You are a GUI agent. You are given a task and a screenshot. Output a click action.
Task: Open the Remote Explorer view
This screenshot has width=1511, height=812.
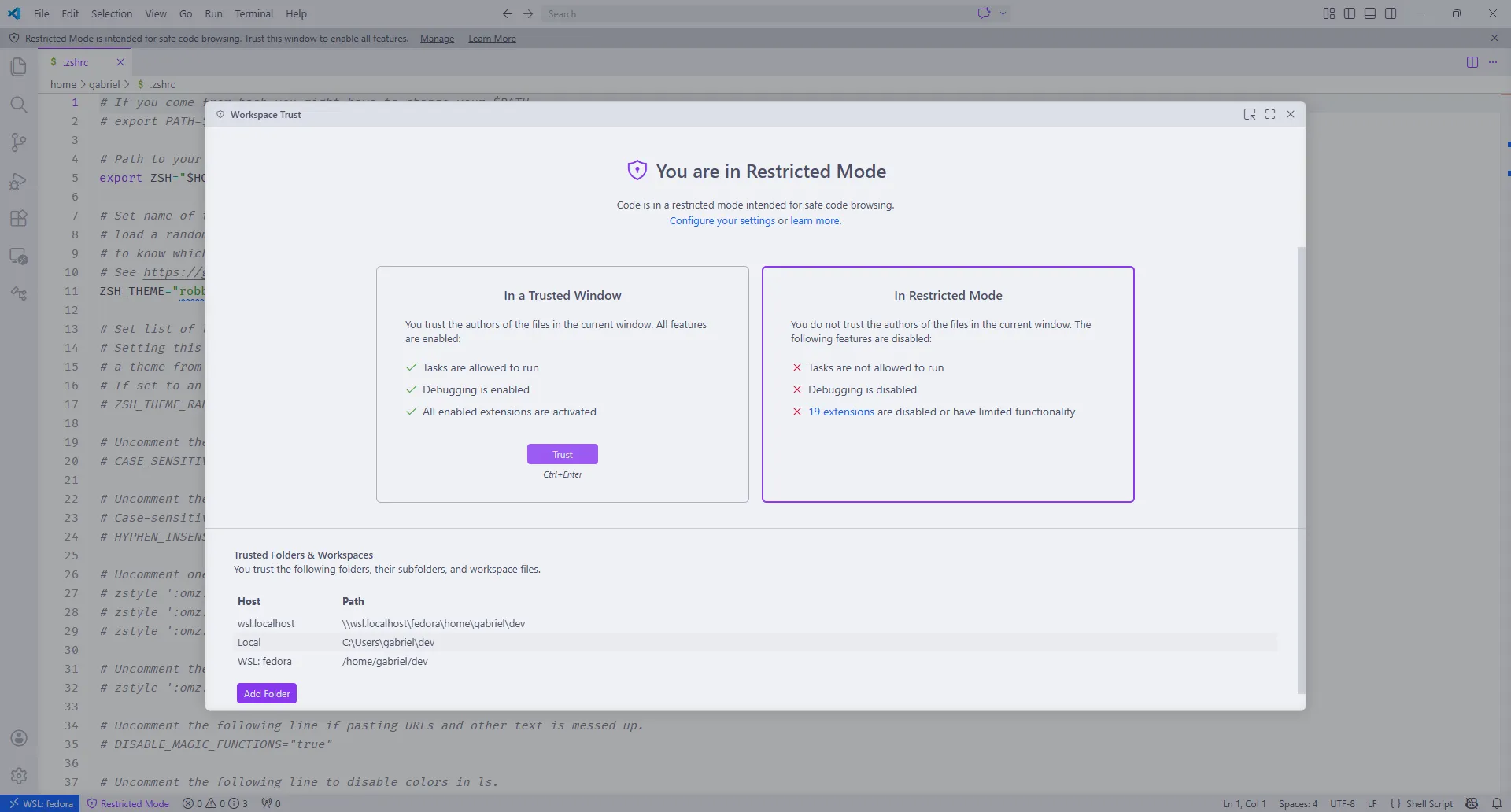point(19,257)
